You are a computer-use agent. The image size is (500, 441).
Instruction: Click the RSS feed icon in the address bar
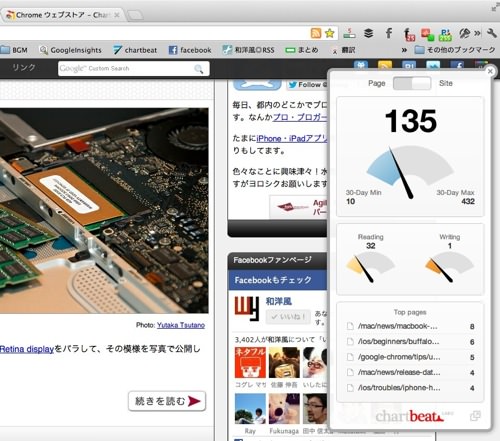coord(316,33)
